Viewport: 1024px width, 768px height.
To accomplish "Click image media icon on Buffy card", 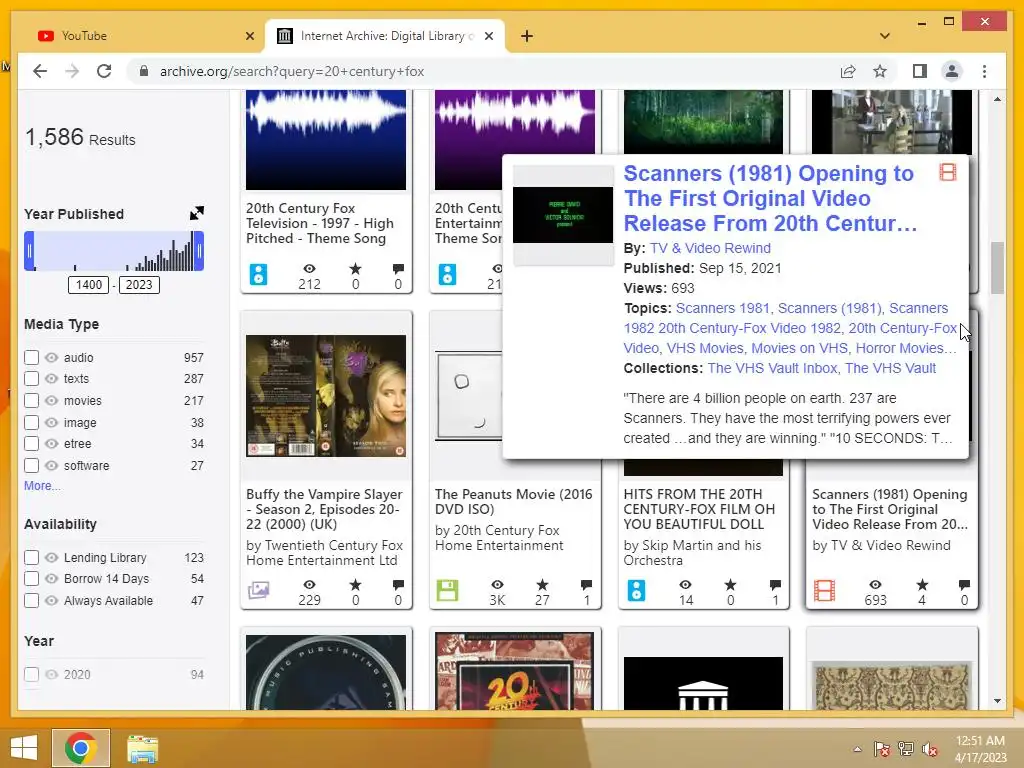I will tap(259, 590).
